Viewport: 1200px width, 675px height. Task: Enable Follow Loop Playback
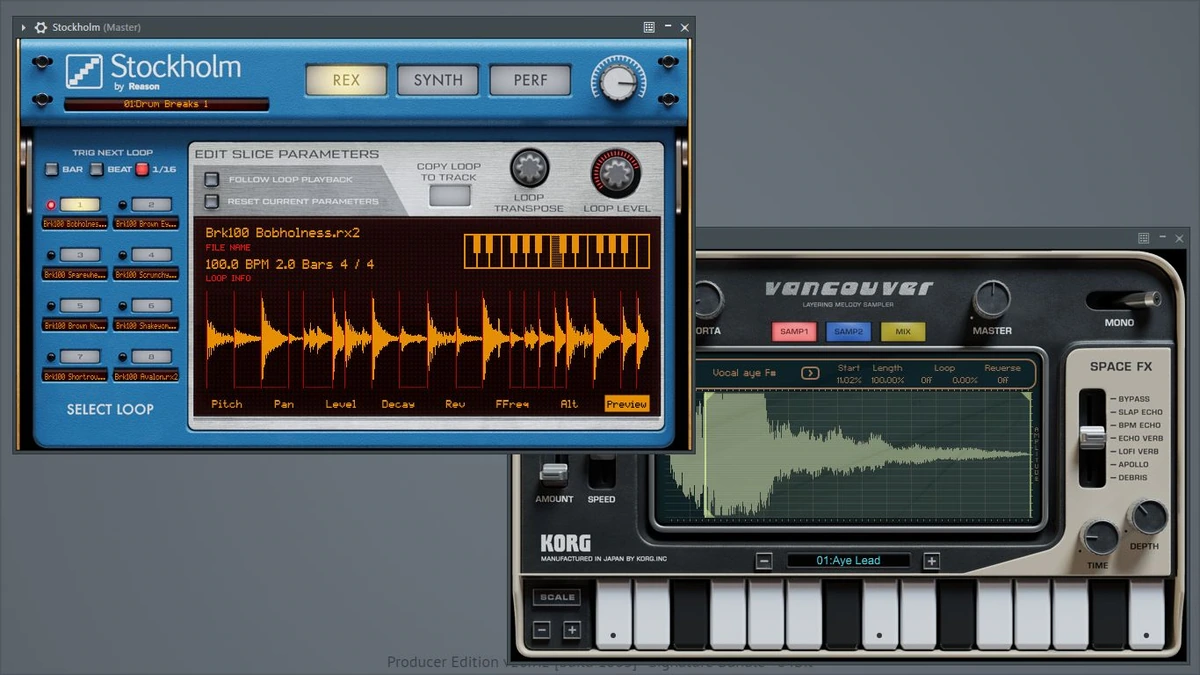click(x=212, y=180)
